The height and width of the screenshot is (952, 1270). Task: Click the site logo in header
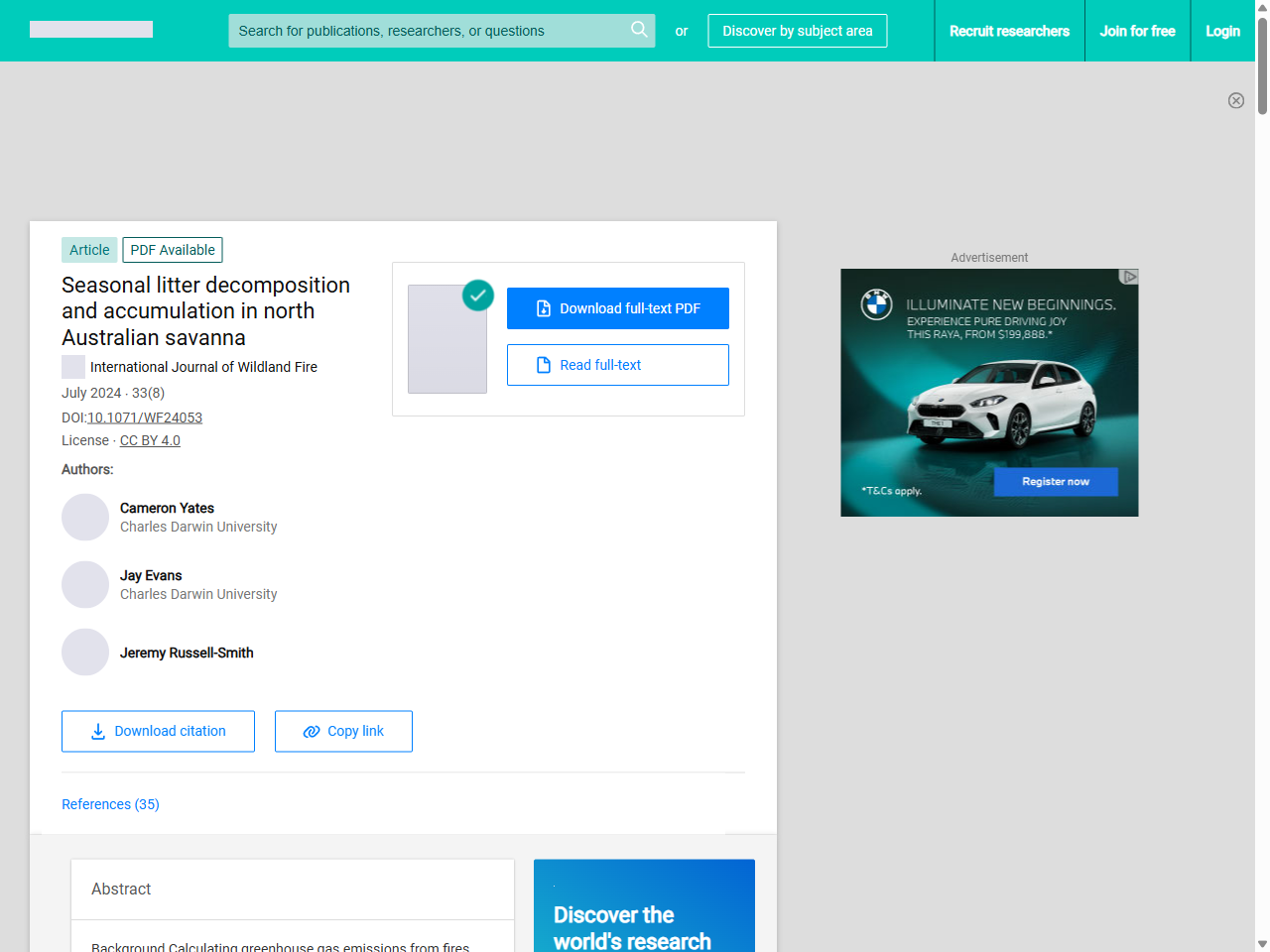(x=91, y=30)
